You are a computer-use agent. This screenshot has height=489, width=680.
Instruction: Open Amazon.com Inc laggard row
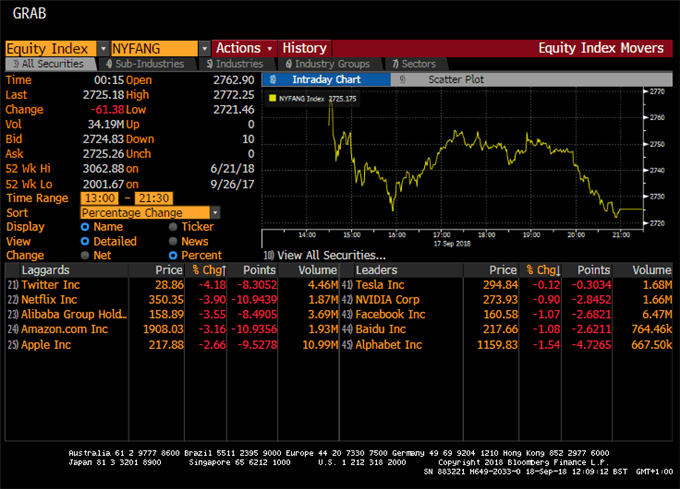tap(172, 329)
